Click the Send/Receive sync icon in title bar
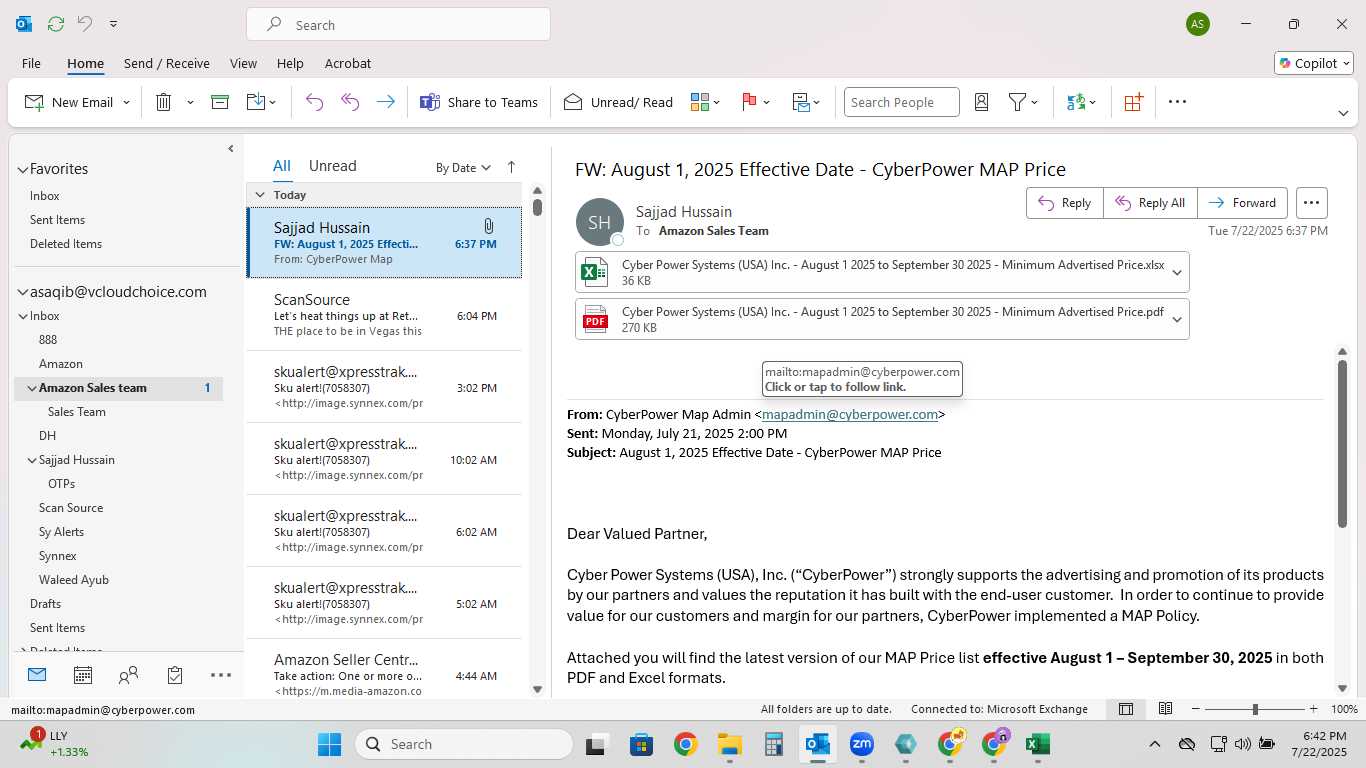 pyautogui.click(x=56, y=24)
